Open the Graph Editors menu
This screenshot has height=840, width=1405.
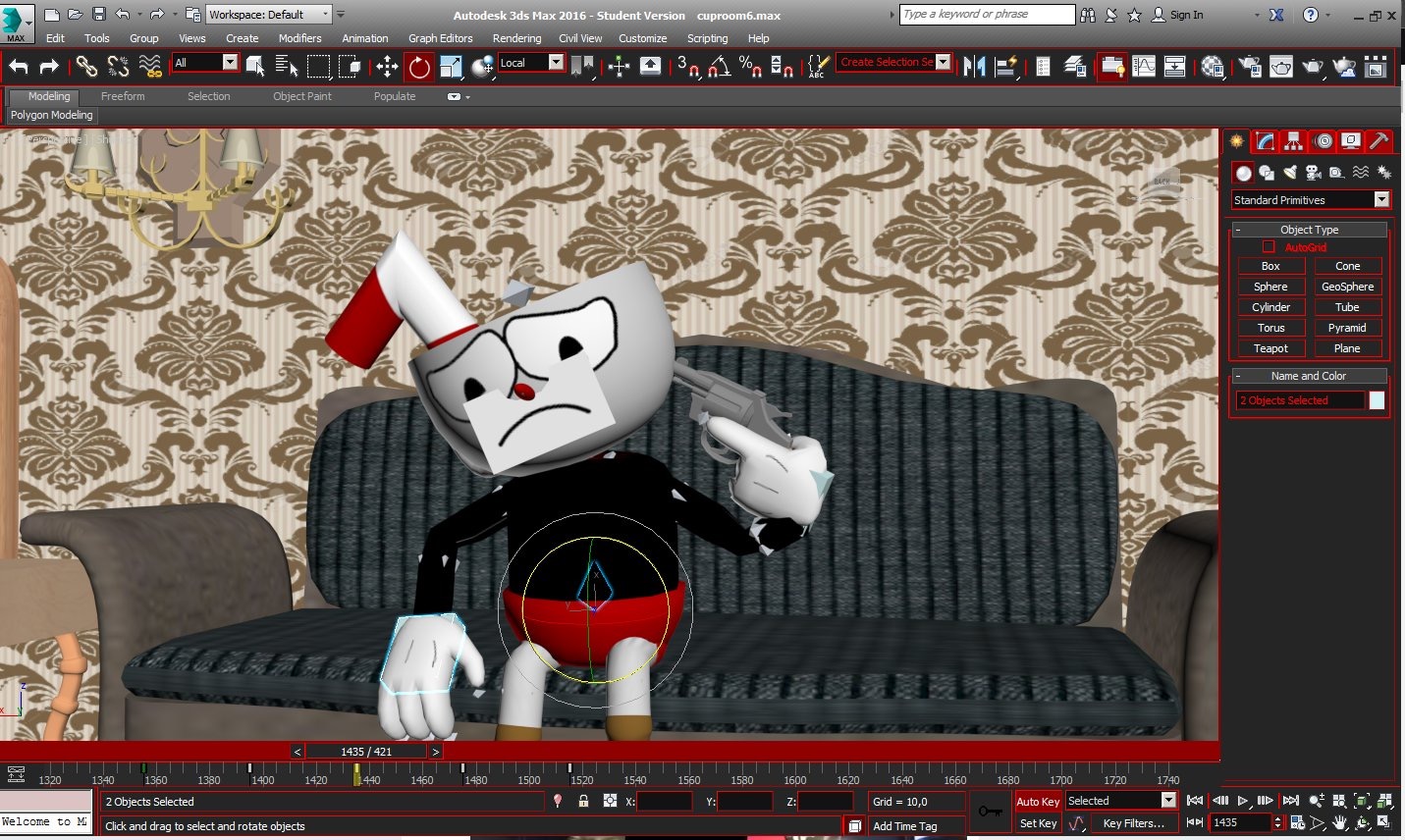pyautogui.click(x=440, y=38)
